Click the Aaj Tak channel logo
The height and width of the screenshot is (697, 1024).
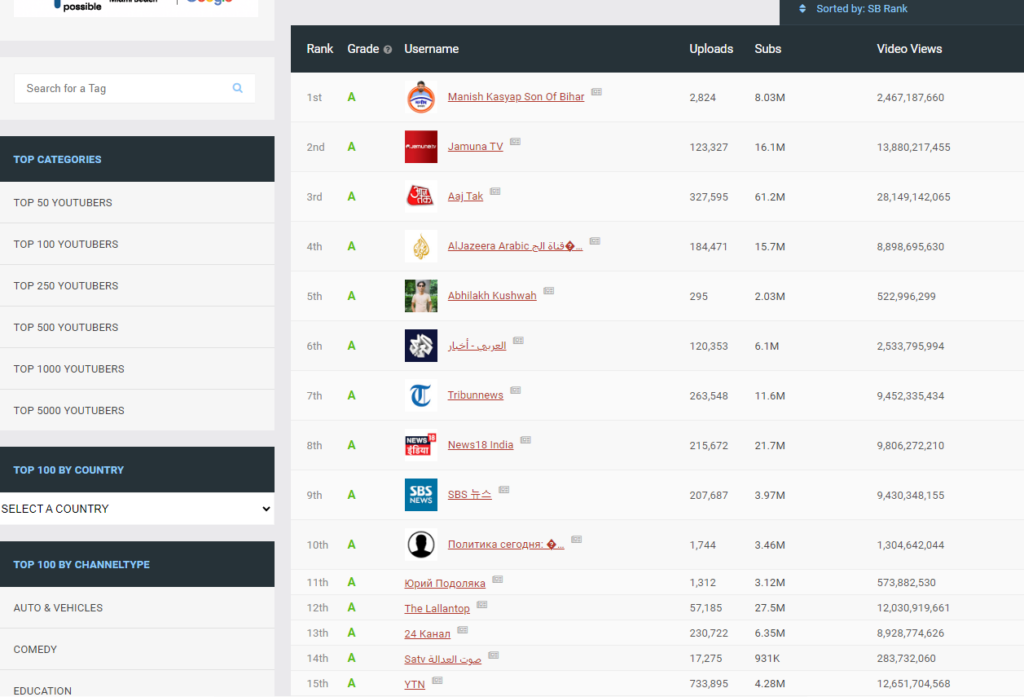(x=421, y=197)
